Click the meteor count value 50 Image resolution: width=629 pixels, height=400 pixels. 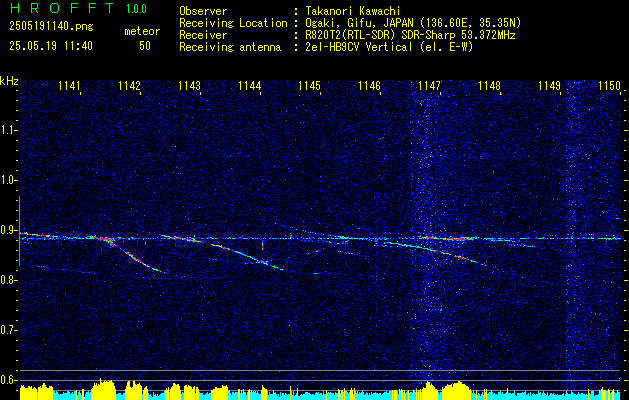[x=145, y=46]
